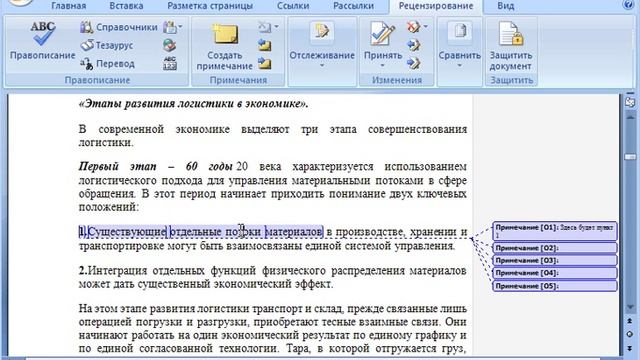Click the Перевод translate tool

tap(107, 64)
